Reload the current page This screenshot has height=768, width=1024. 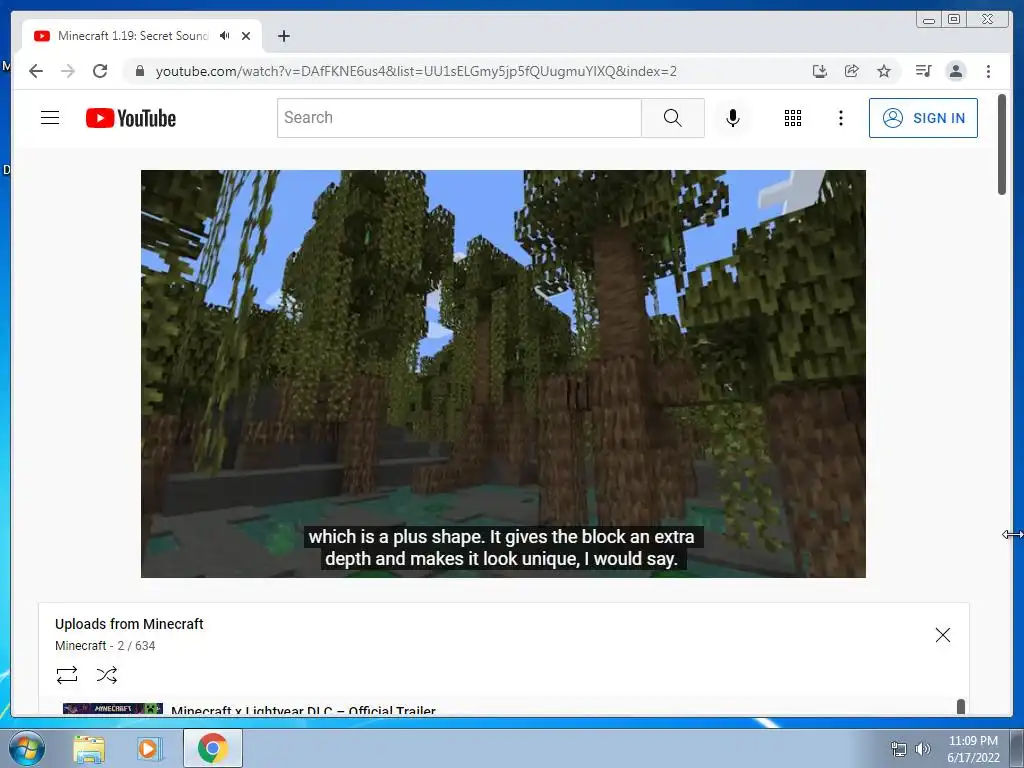(100, 71)
